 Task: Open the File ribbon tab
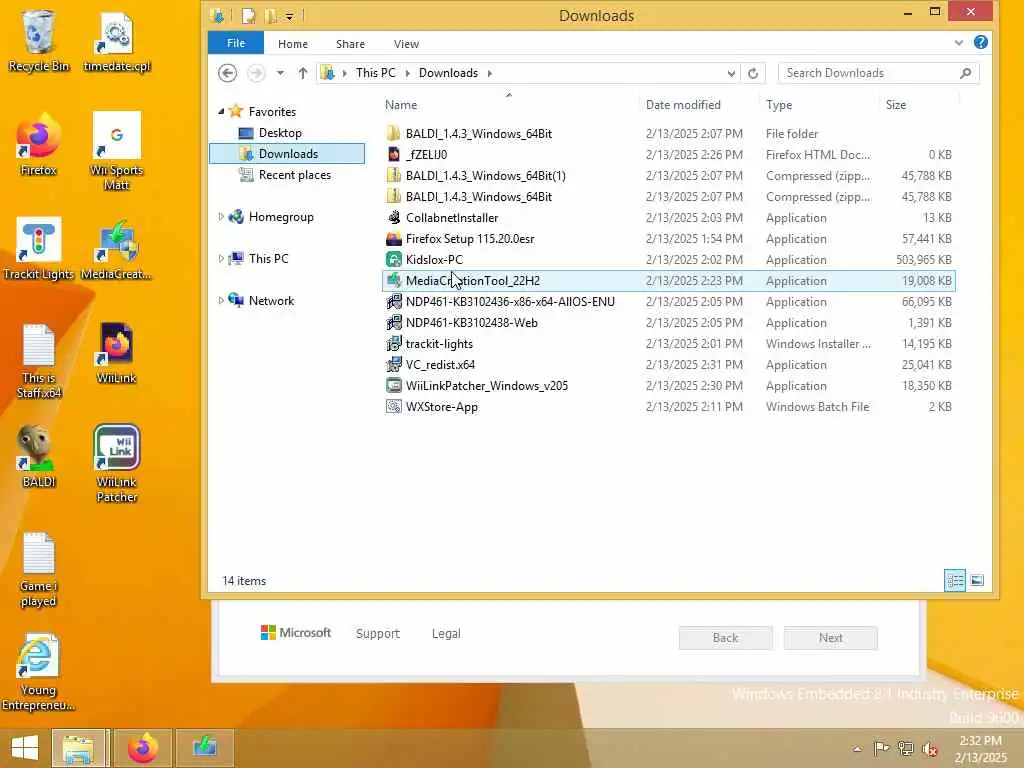point(236,43)
